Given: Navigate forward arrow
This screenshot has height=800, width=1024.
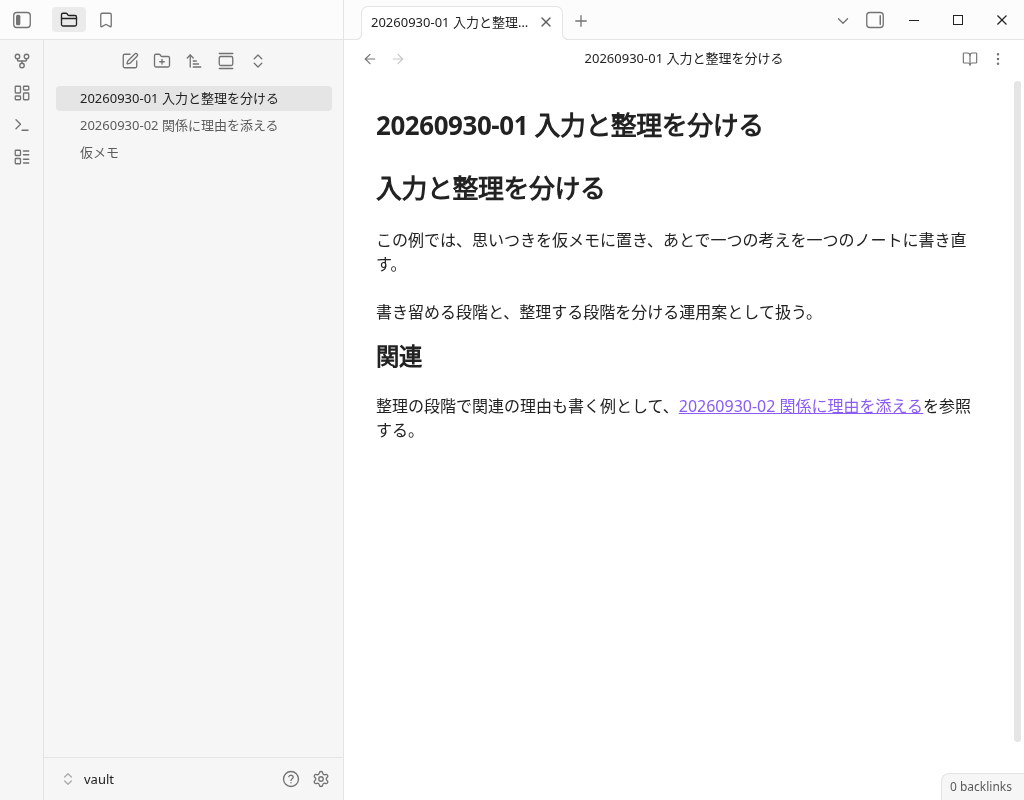Looking at the screenshot, I should click(398, 59).
